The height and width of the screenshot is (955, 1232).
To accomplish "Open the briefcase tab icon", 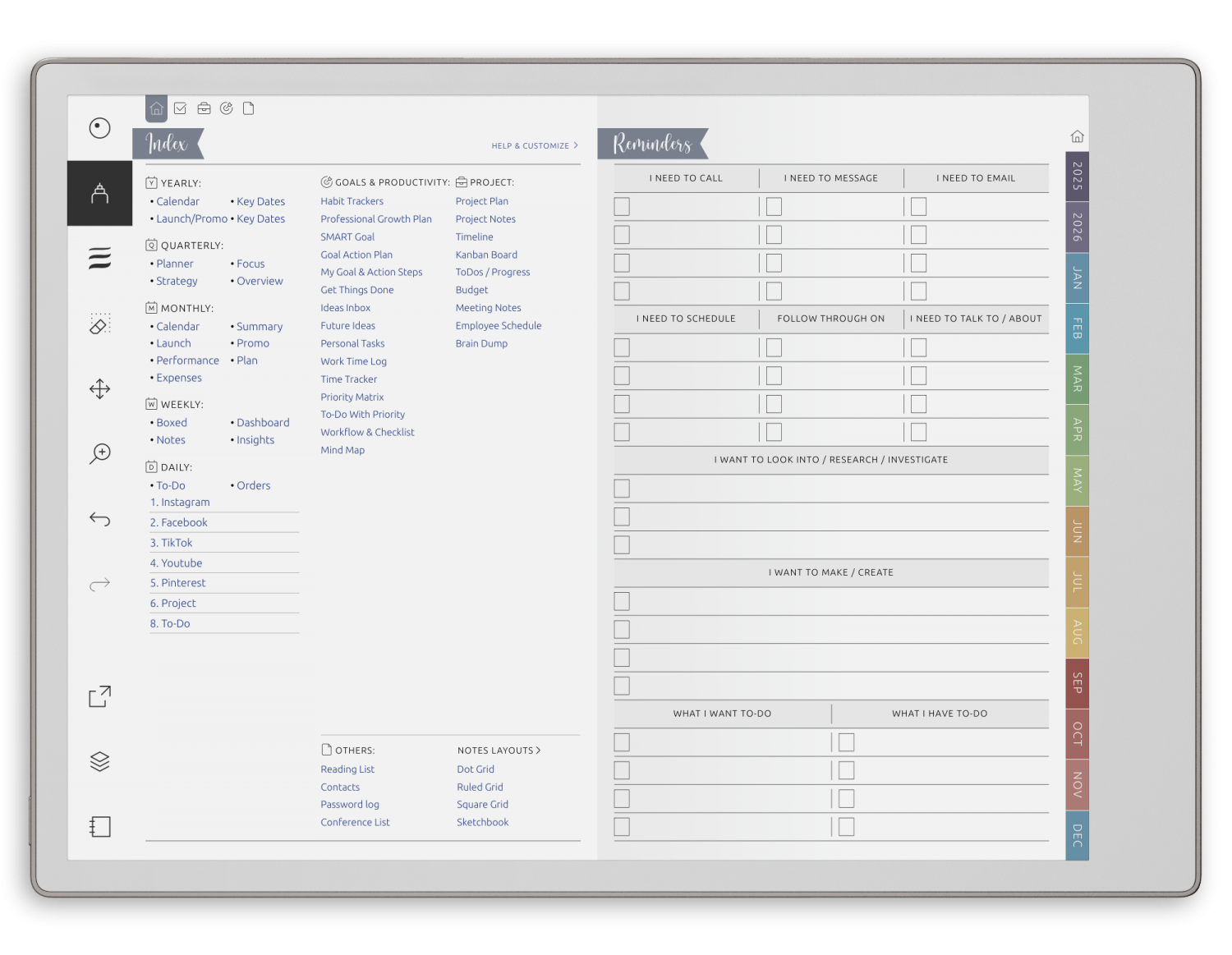I will point(204,108).
